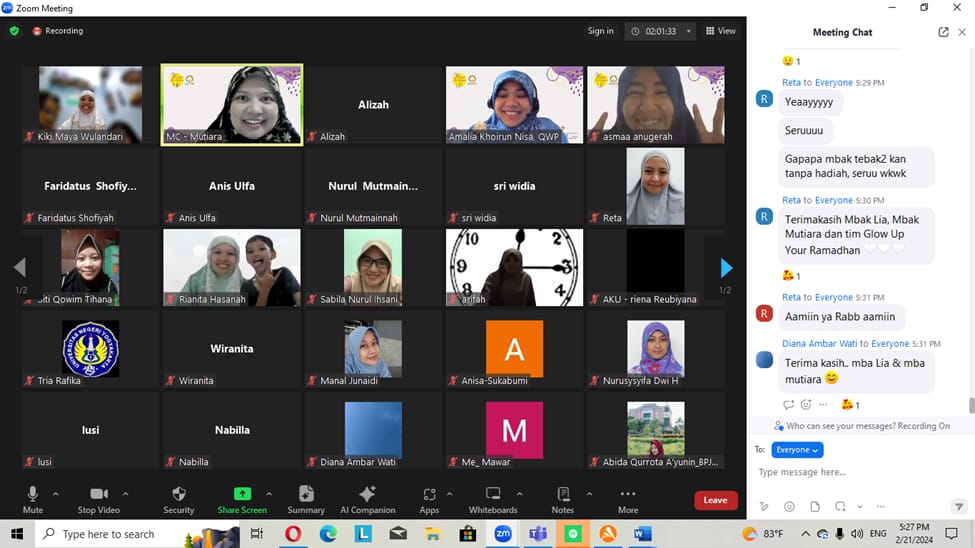Screen dimensions: 975x548
Task: Open the More menu in toolbar
Action: (627, 499)
